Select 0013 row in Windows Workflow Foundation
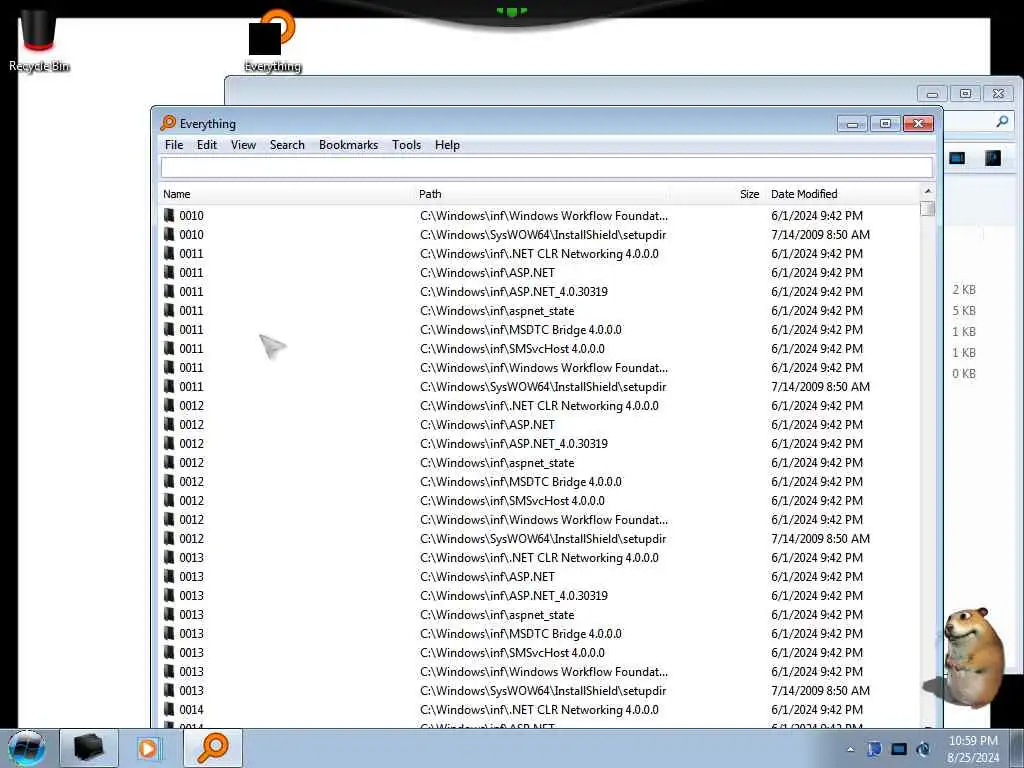The width and height of the screenshot is (1024, 768). click(x=539, y=671)
